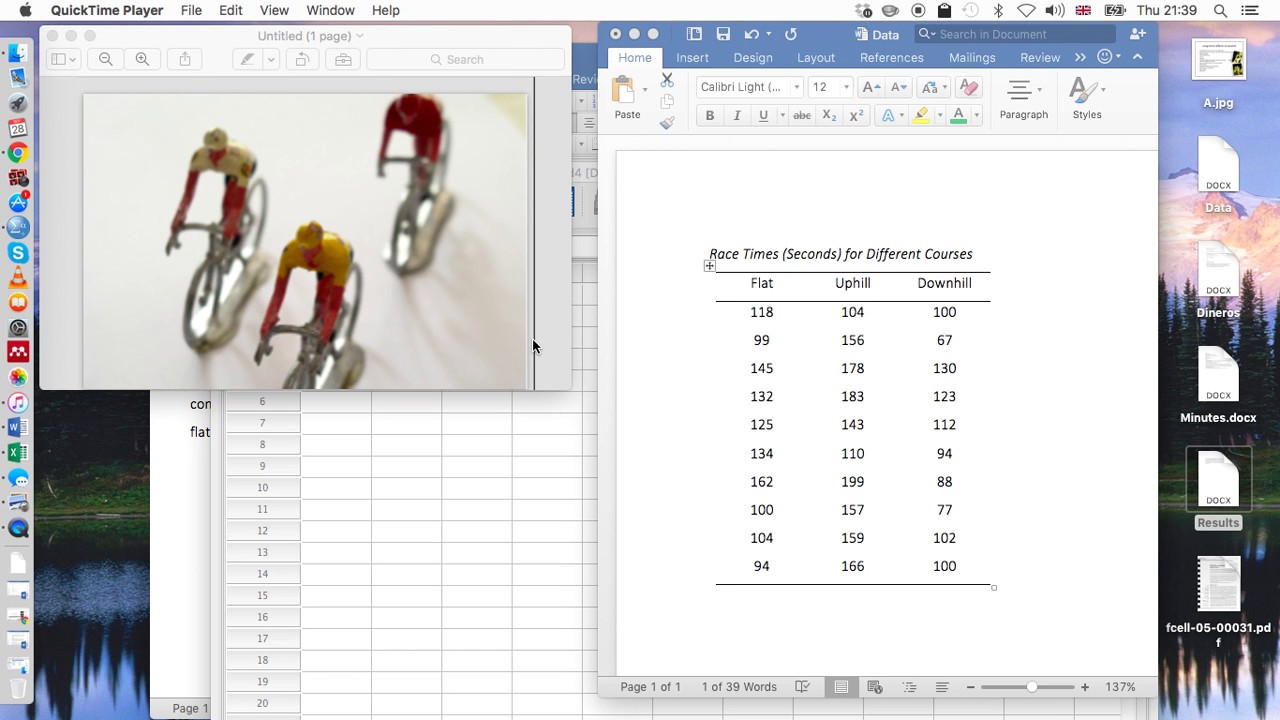Collapse the Word ribbon with the chevron
The height and width of the screenshot is (720, 1280).
click(1137, 57)
